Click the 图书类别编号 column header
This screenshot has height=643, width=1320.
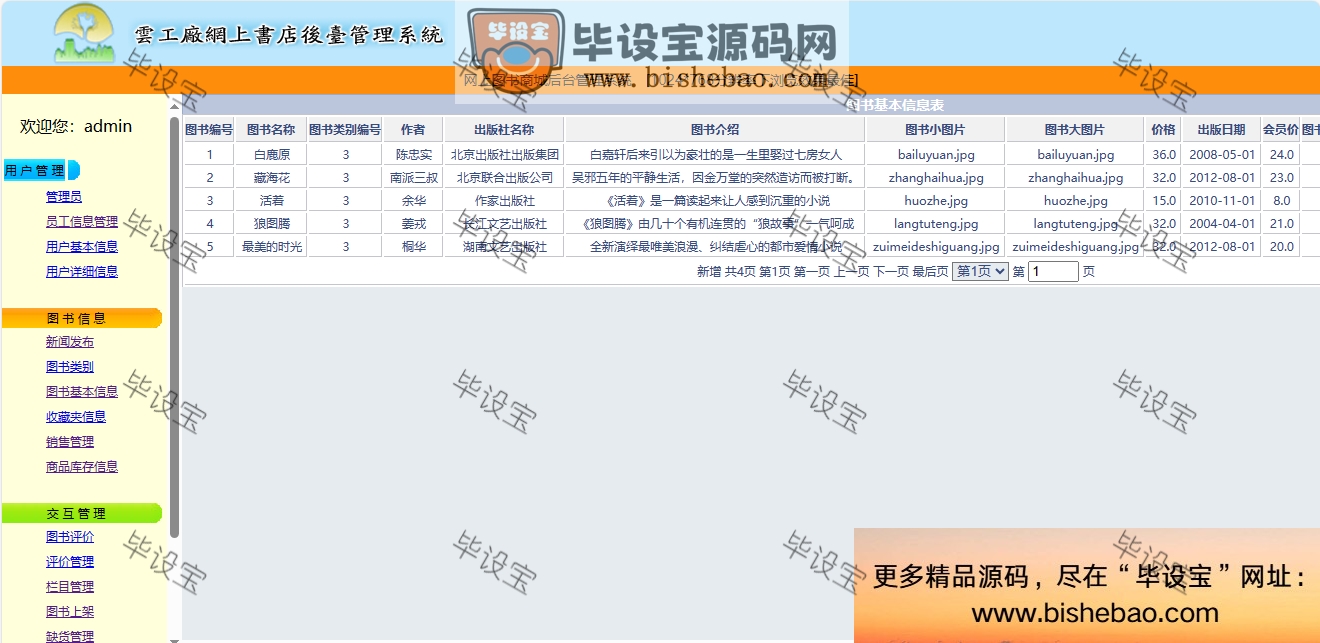pos(345,130)
